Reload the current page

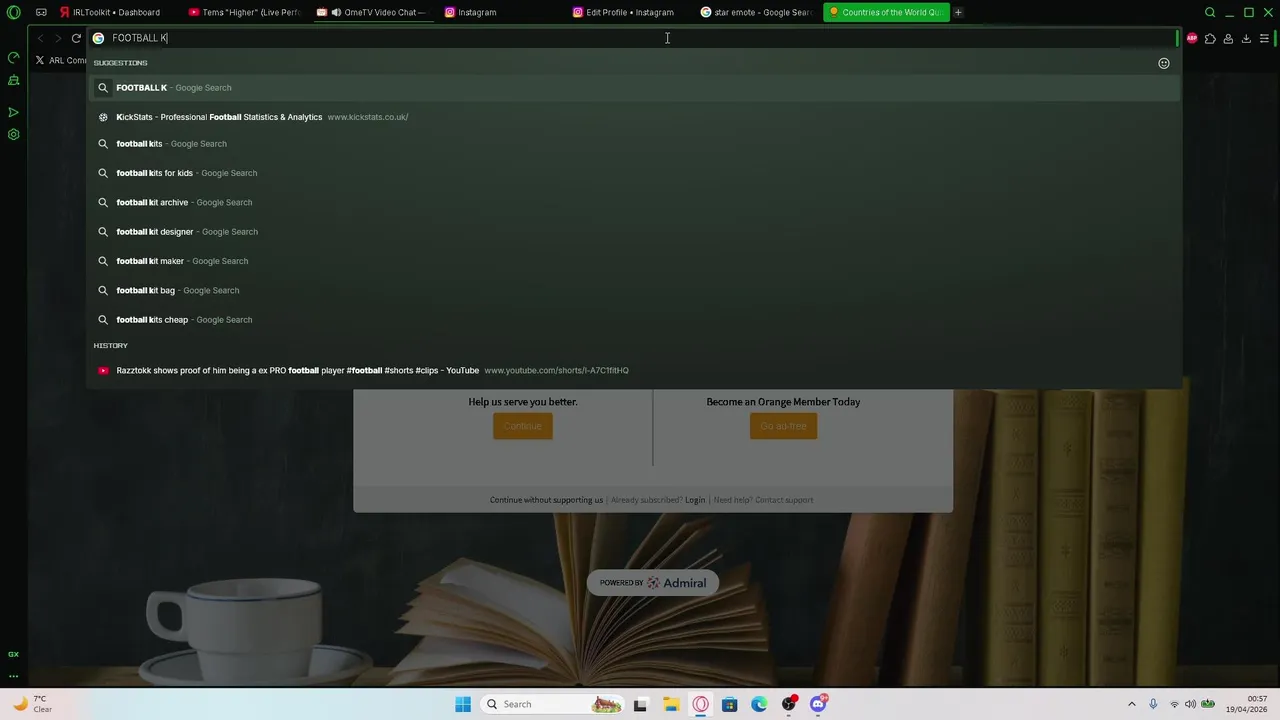click(x=76, y=38)
